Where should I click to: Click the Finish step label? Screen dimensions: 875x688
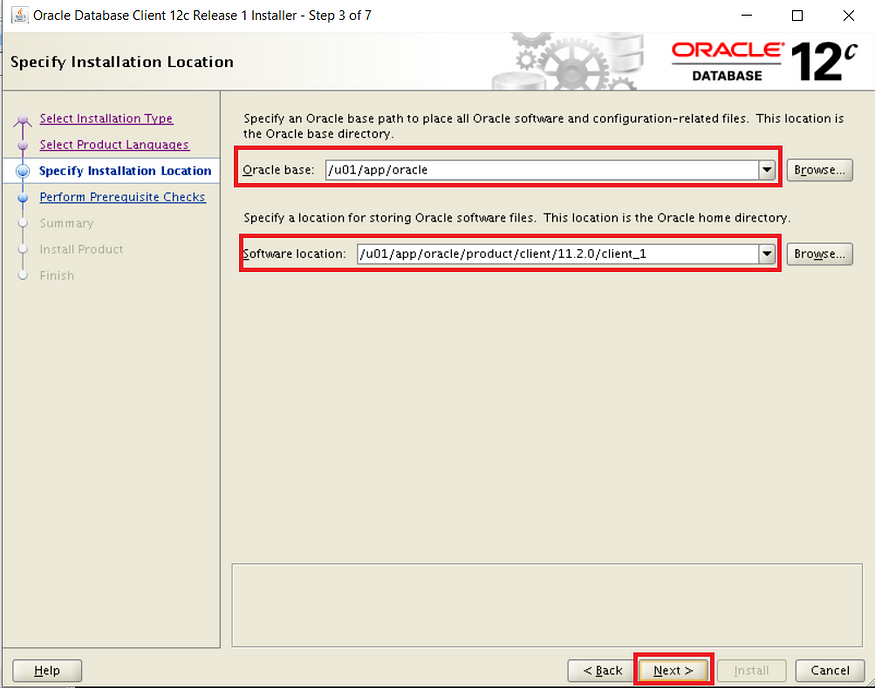click(57, 276)
